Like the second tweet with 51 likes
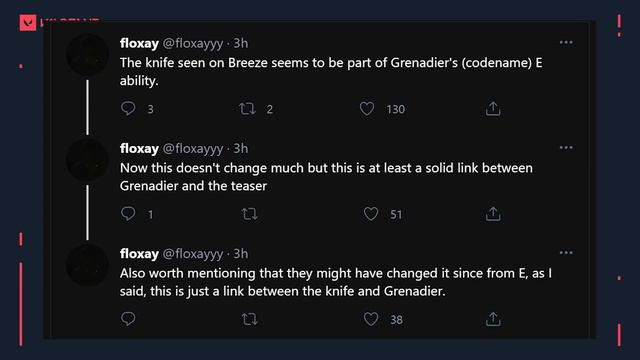The image size is (640, 360). click(371, 214)
